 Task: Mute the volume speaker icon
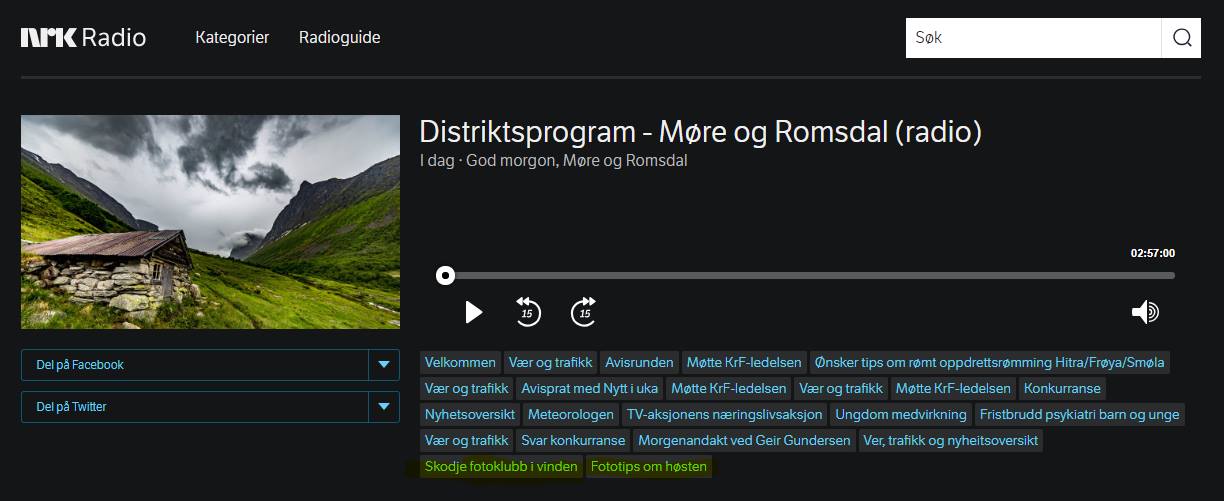[x=1145, y=312]
